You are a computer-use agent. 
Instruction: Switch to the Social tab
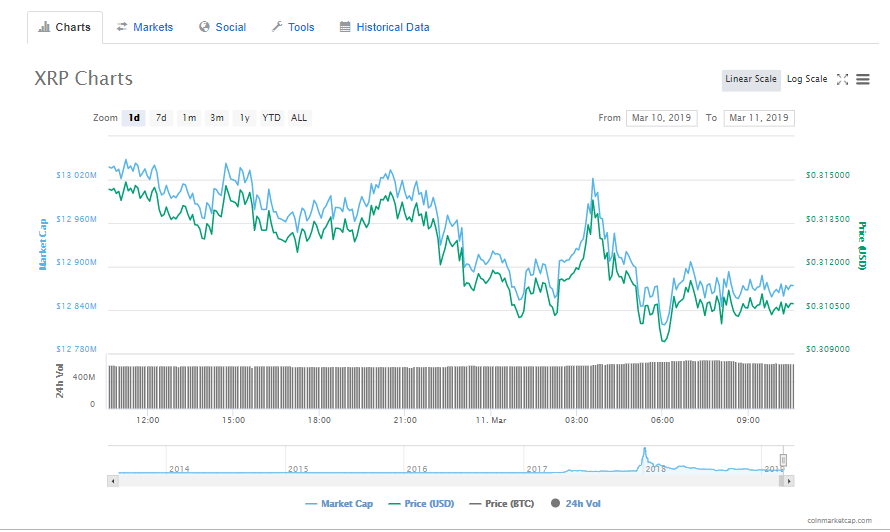(x=222, y=27)
